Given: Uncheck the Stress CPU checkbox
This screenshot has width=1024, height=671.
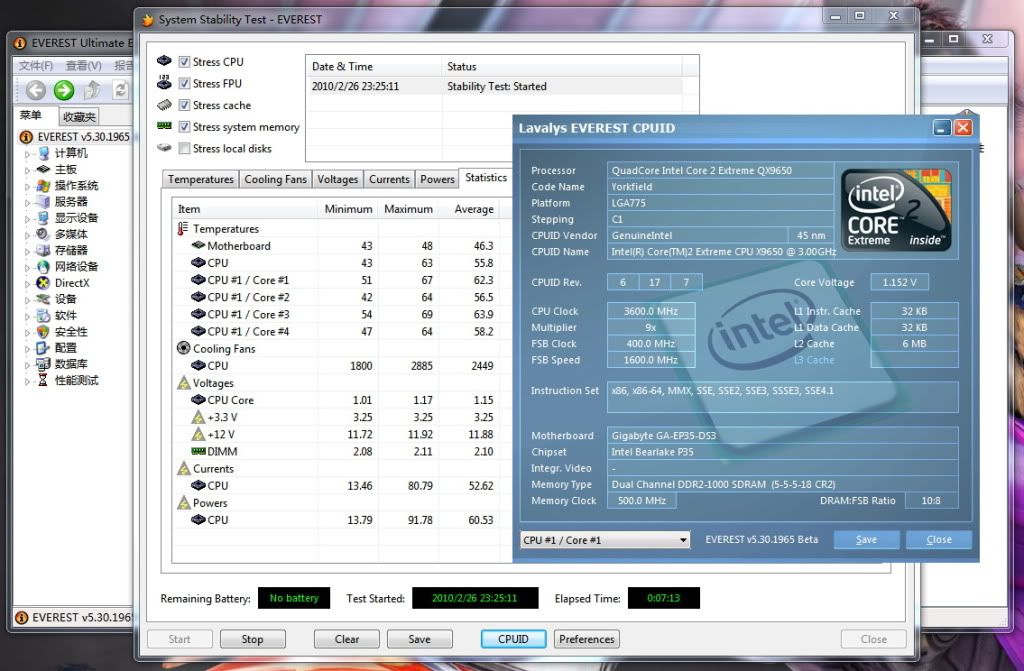Looking at the screenshot, I should click(184, 62).
